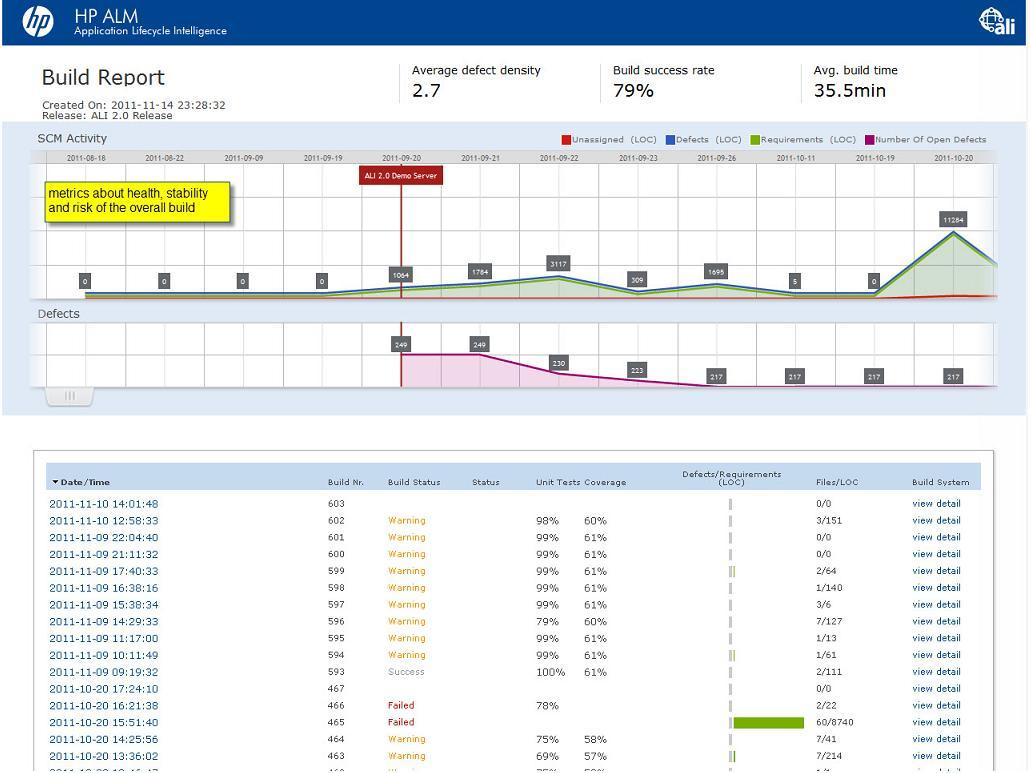Open build 2011-11-09 16:38:16
1031x773 pixels.
104,588
